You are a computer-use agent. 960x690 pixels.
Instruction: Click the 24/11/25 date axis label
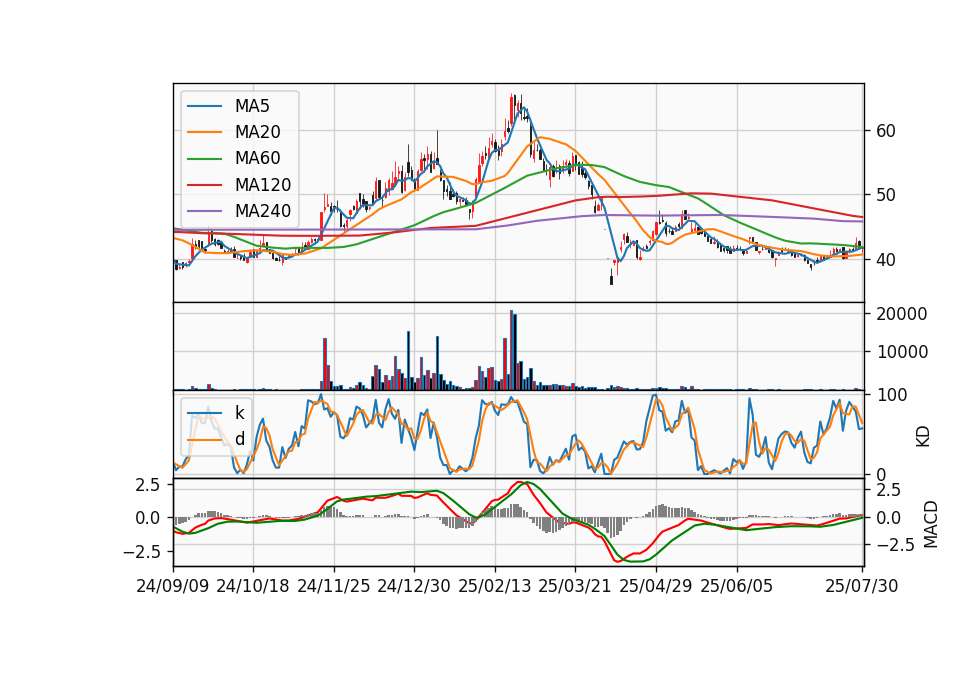(x=334, y=586)
